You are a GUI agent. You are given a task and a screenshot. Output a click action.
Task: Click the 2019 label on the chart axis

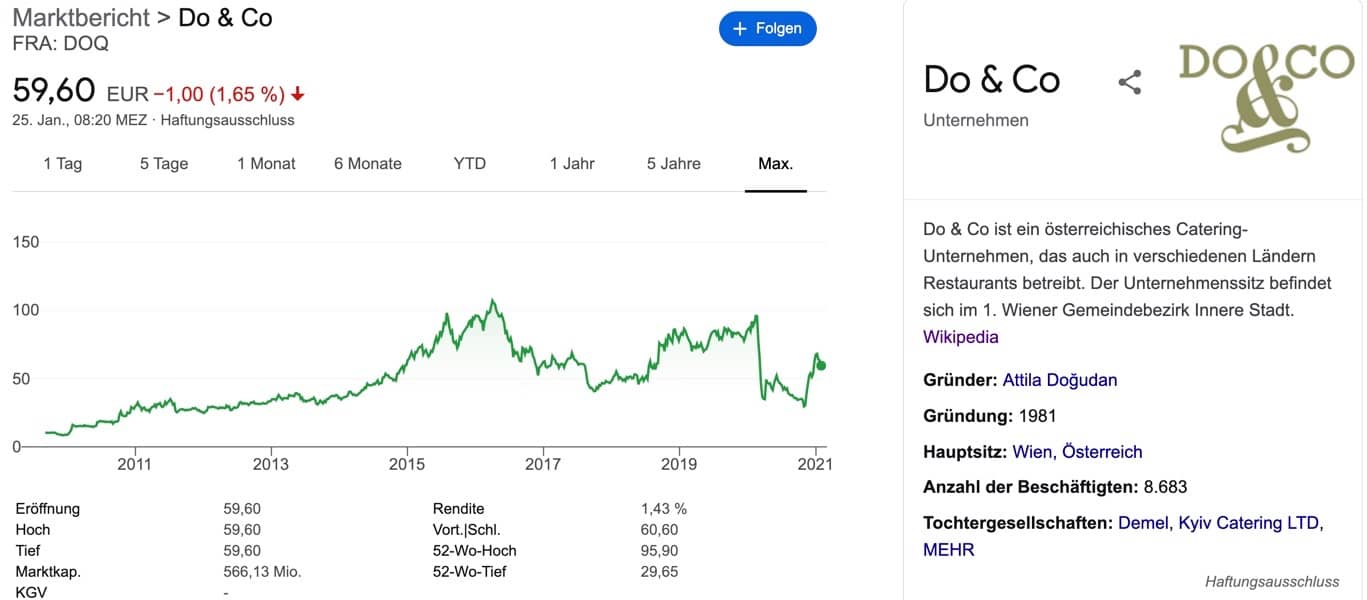(x=679, y=465)
